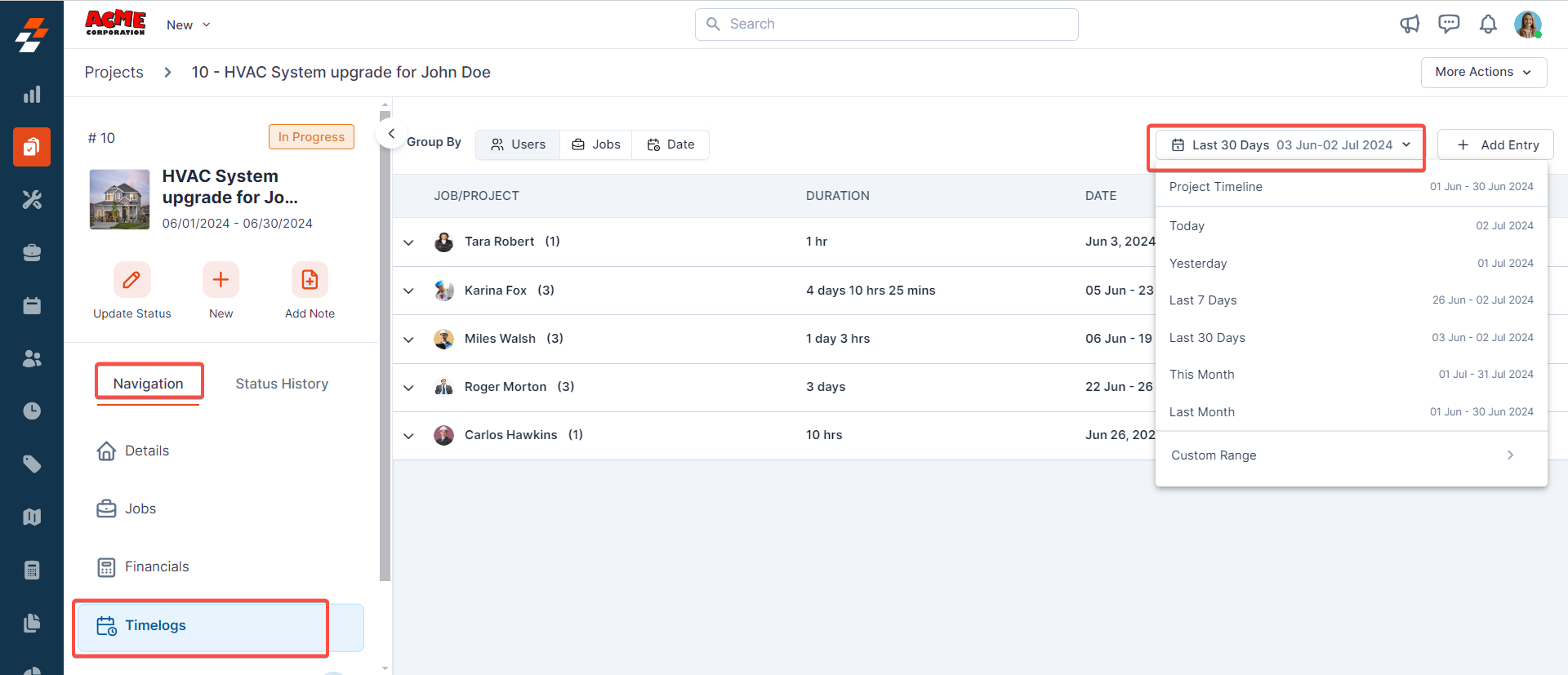Click the Add Note document icon
This screenshot has height=675, width=1568.
click(310, 280)
